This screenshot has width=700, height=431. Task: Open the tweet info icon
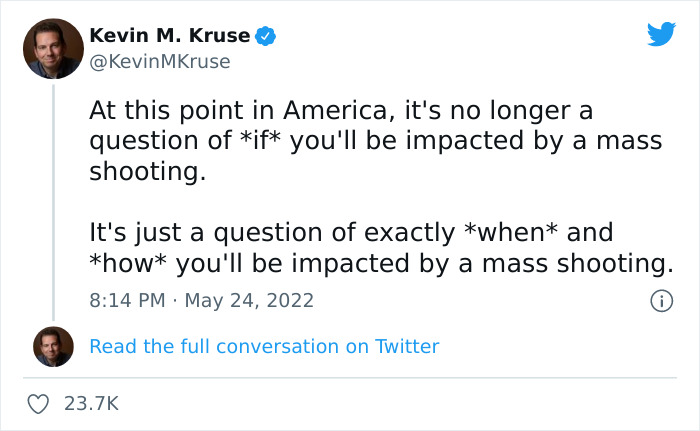660,300
